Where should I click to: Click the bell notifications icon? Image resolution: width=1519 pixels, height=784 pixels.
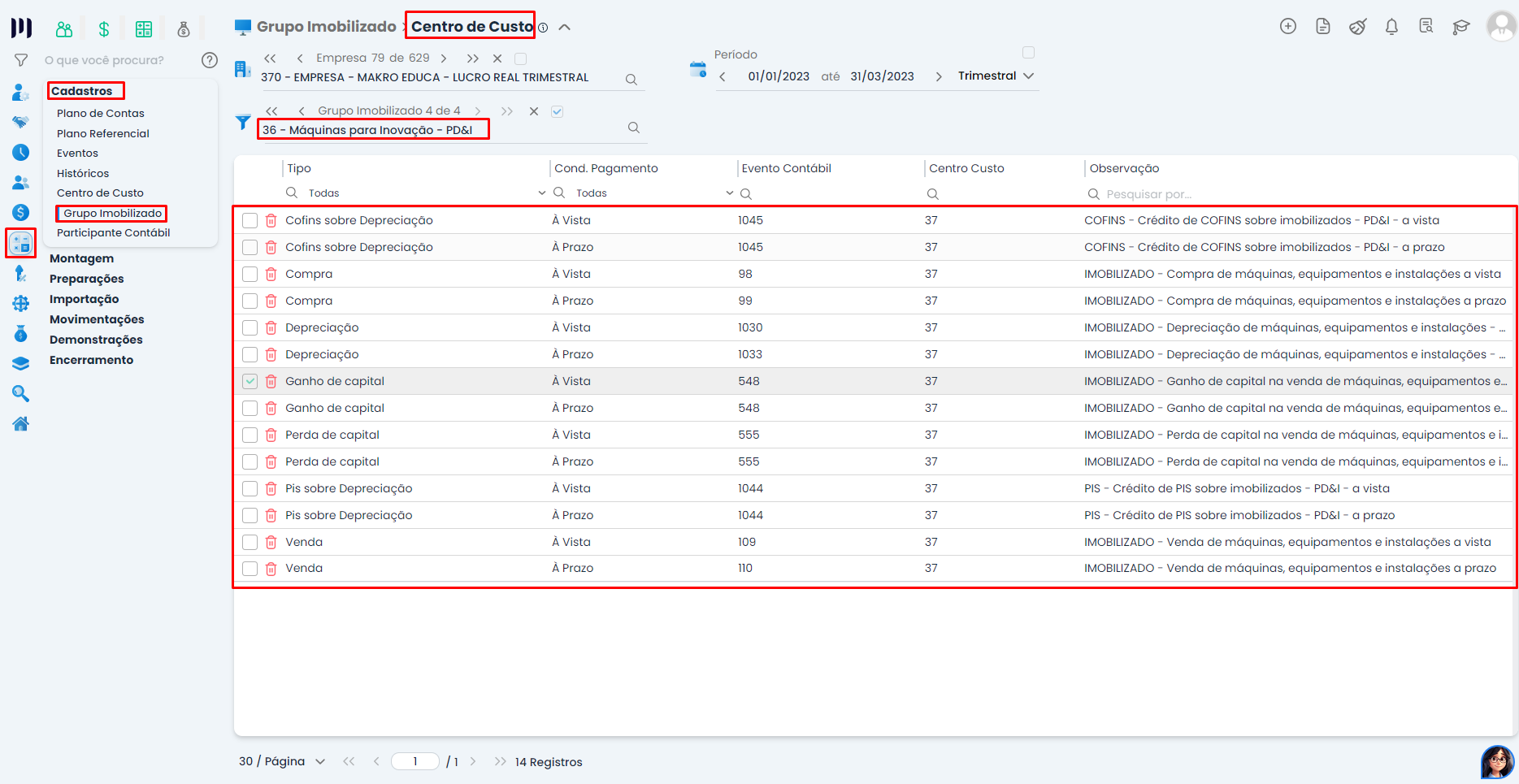pyautogui.click(x=1391, y=27)
